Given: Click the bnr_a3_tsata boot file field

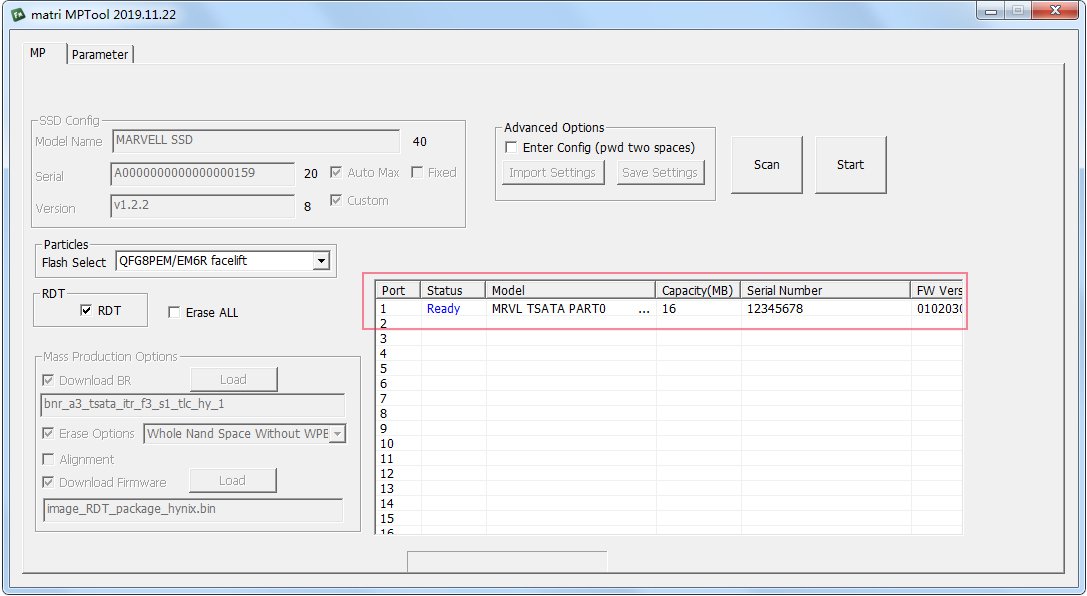Looking at the screenshot, I should tap(193, 405).
